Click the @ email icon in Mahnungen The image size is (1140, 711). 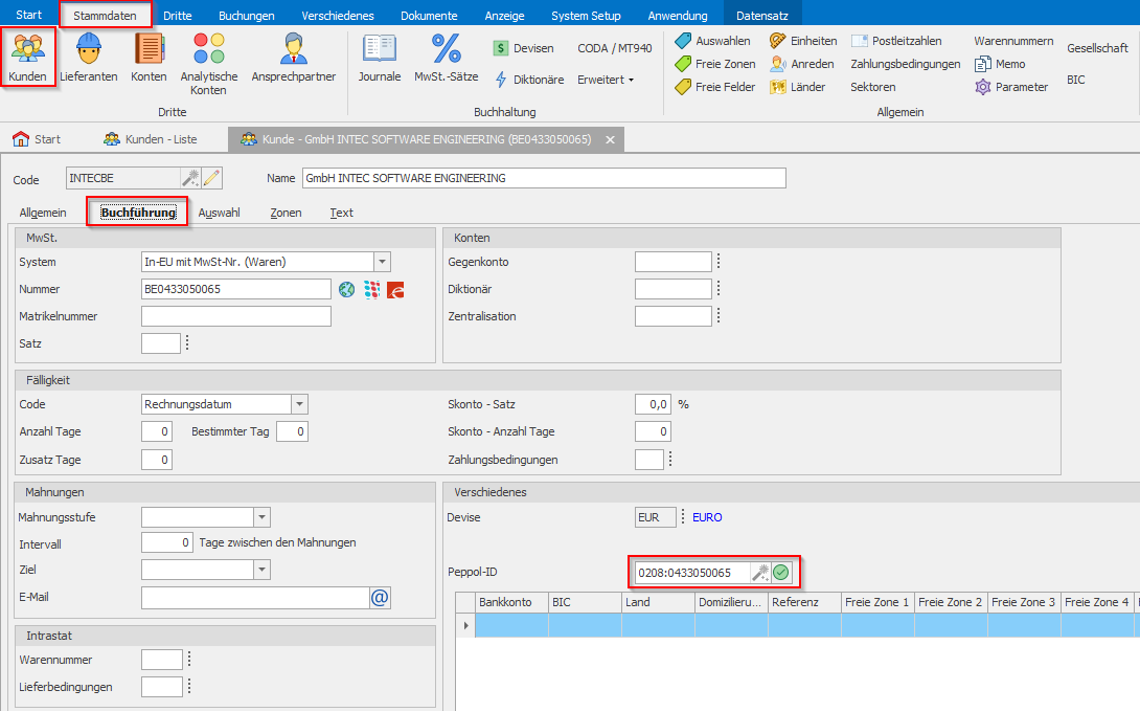(x=380, y=597)
